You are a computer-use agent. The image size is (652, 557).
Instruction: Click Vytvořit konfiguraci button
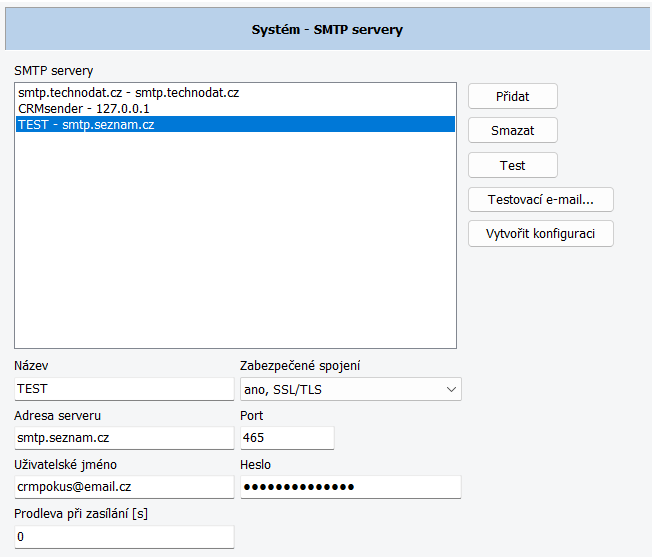tap(541, 234)
